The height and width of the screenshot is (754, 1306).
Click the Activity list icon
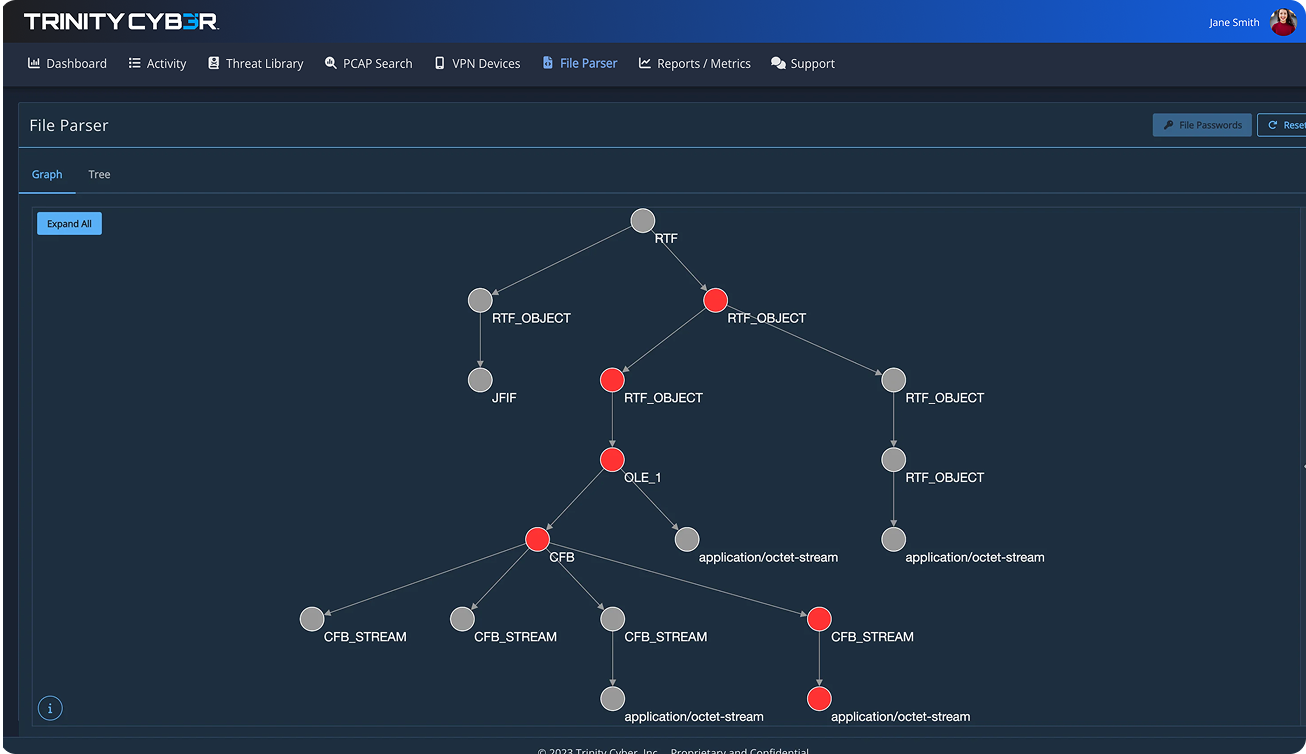[x=135, y=63]
